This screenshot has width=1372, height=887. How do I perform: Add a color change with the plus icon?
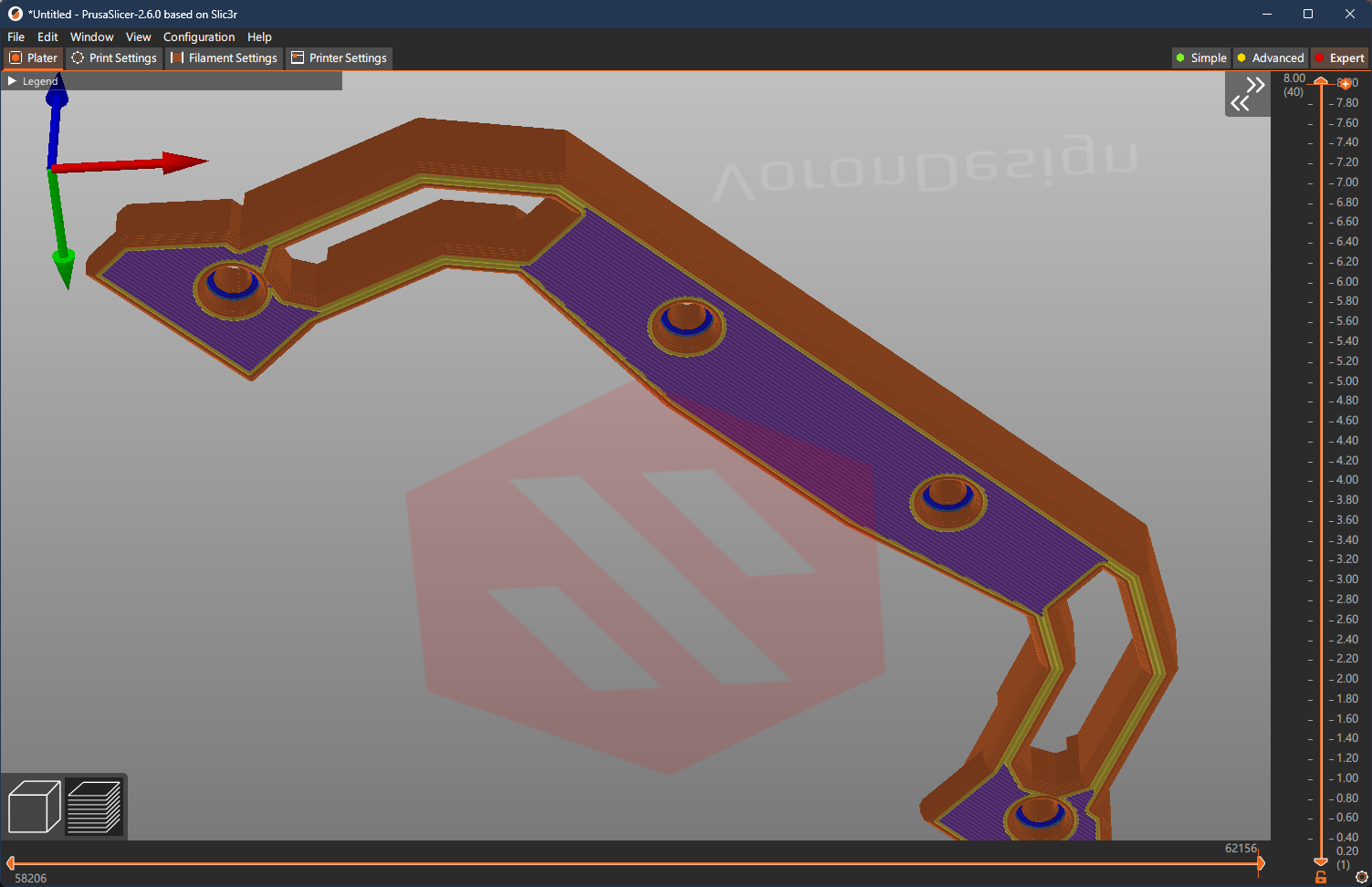(1344, 83)
